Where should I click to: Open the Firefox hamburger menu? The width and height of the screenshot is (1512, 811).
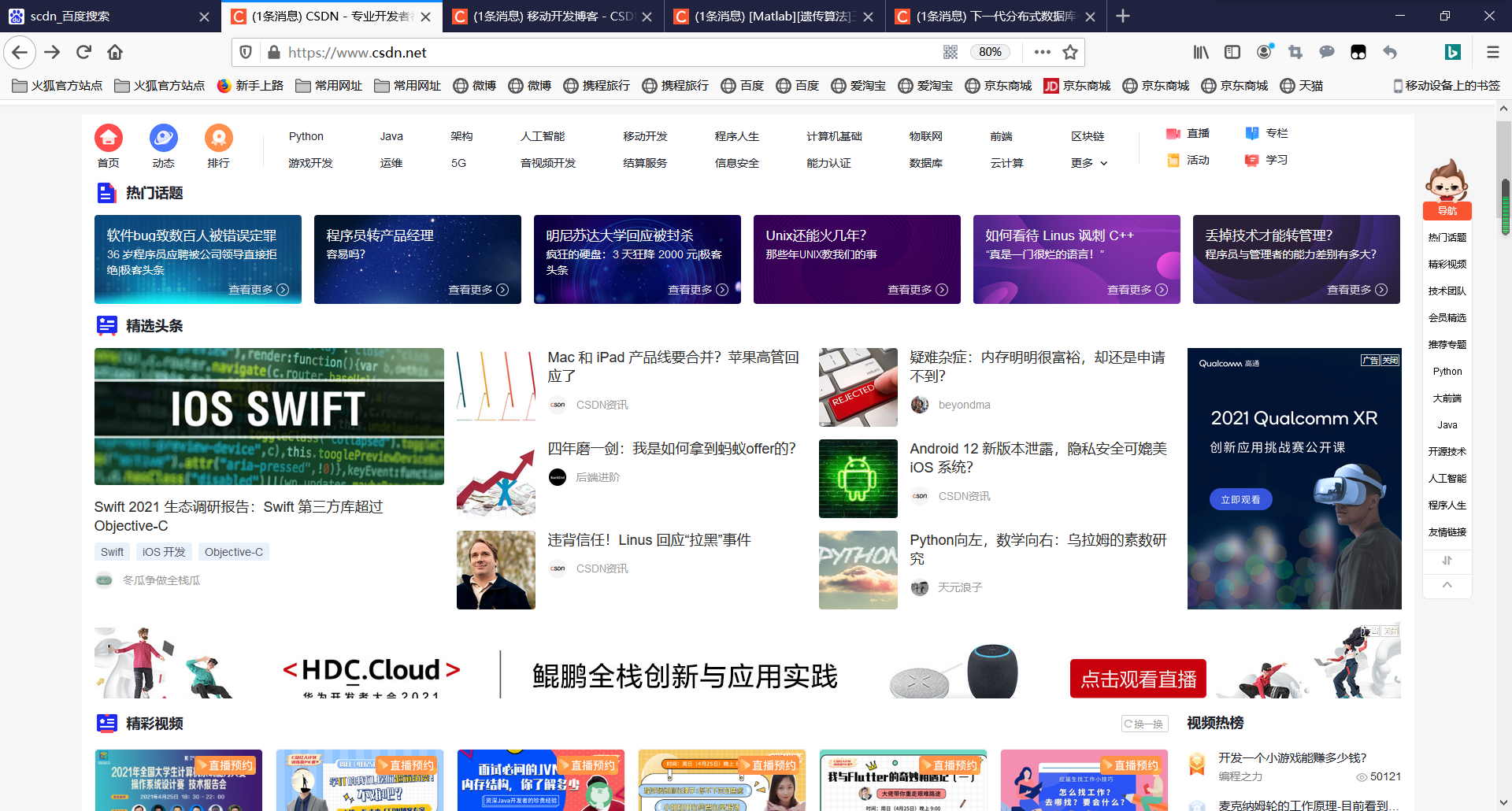pos(1492,52)
